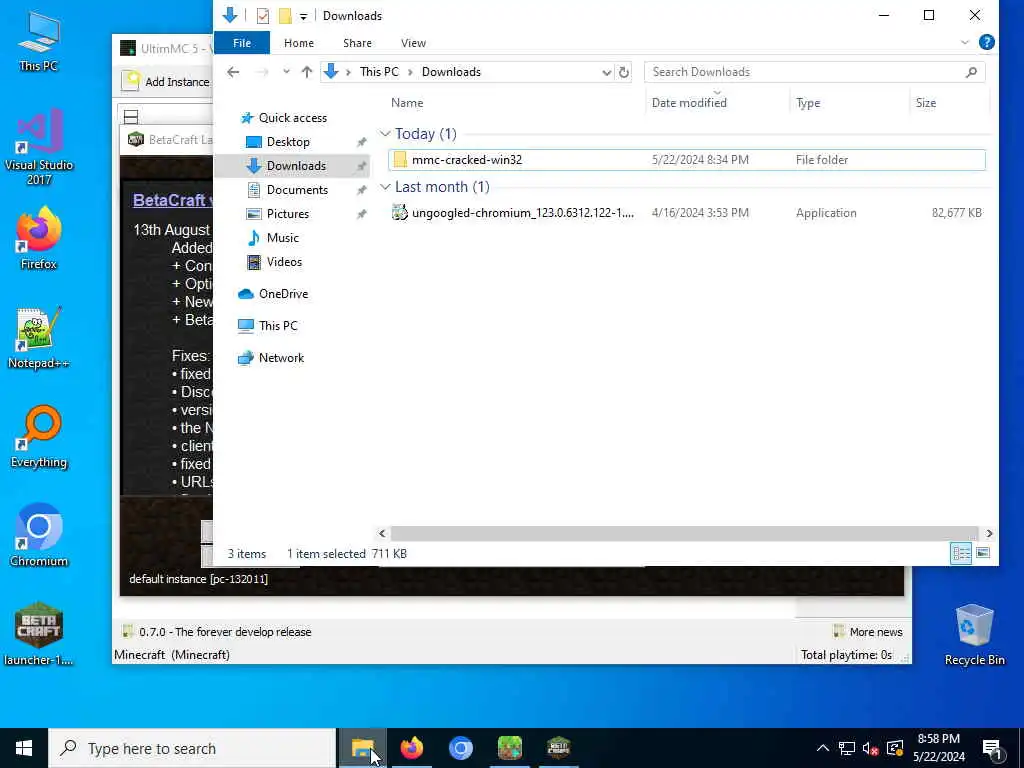Click Add Instance in UltimMC window
This screenshot has height=768, width=1024.
coord(168,82)
